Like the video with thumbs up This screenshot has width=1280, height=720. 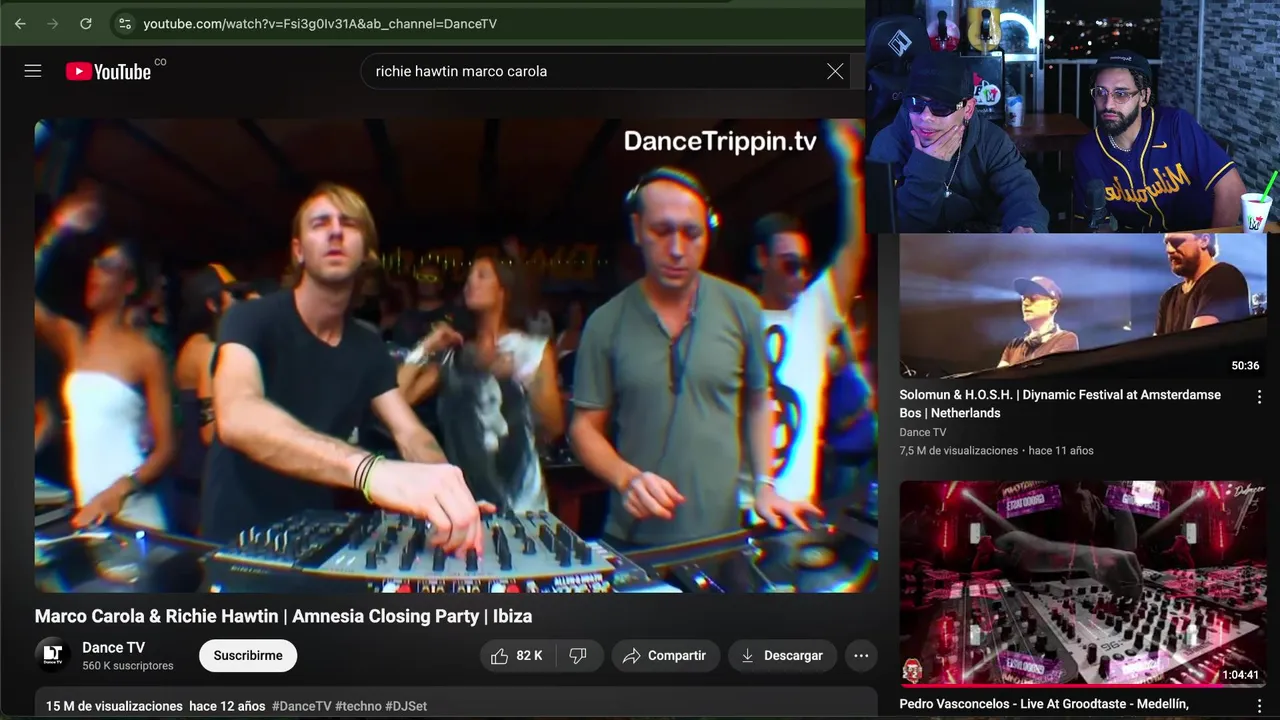(x=517, y=655)
